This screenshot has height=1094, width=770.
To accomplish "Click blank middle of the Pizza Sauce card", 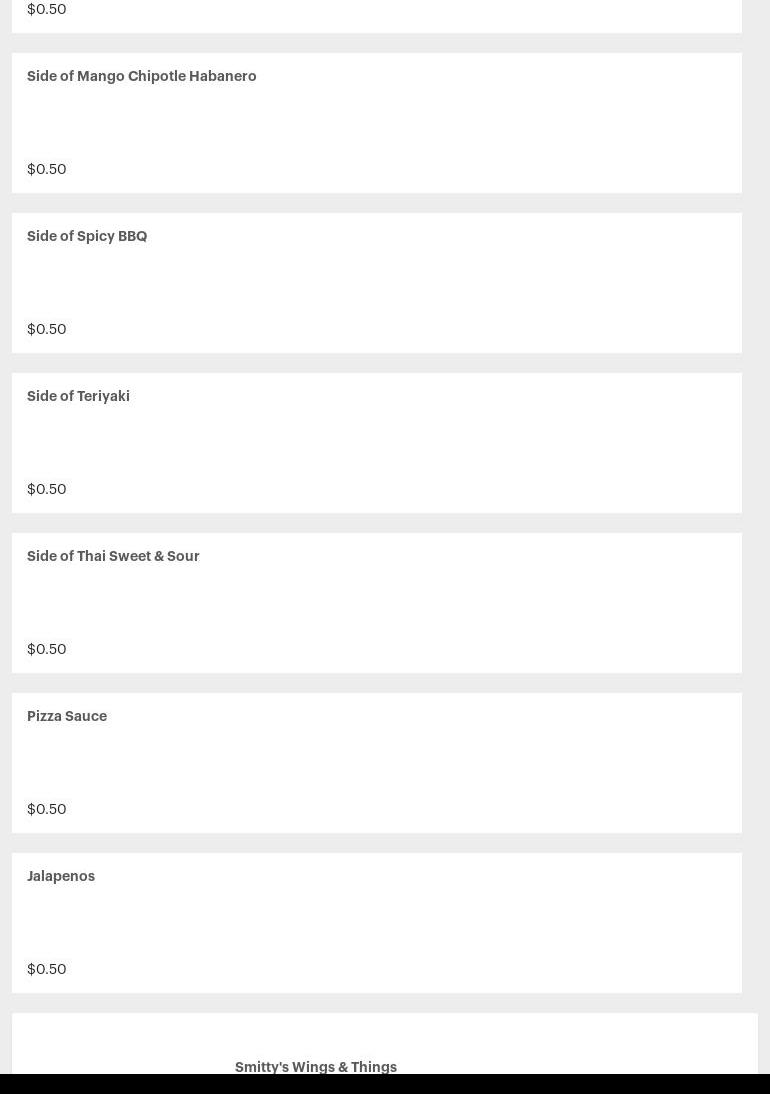I will [x=377, y=763].
